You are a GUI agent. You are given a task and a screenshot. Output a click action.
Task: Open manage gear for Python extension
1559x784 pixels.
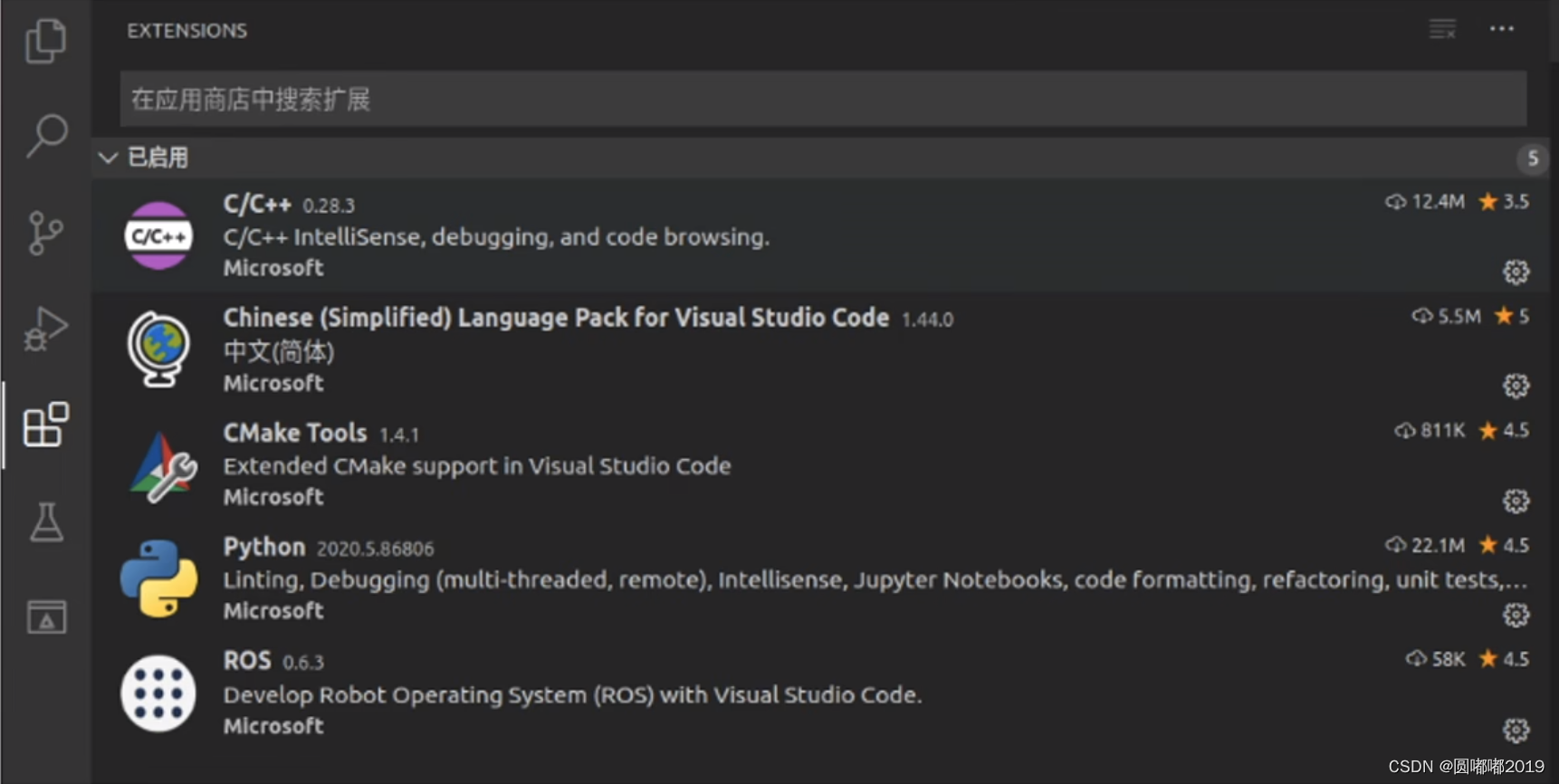(1516, 616)
